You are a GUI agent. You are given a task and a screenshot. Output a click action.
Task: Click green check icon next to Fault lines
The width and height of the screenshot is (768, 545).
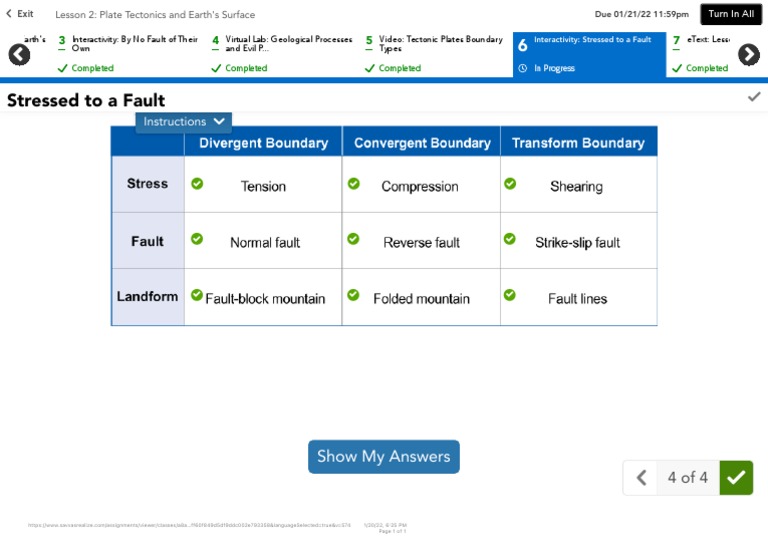[510, 295]
